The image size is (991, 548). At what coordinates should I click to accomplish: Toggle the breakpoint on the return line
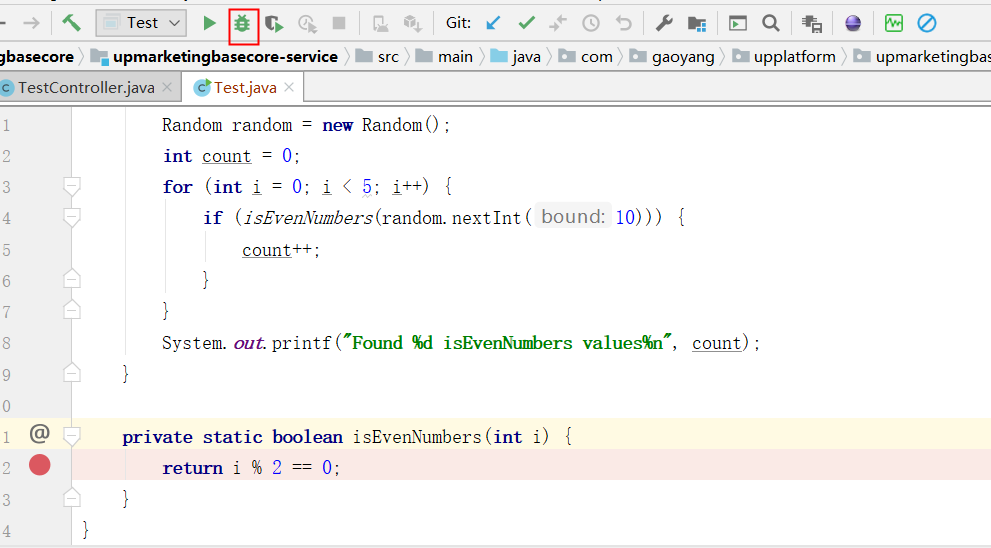[x=39, y=466]
